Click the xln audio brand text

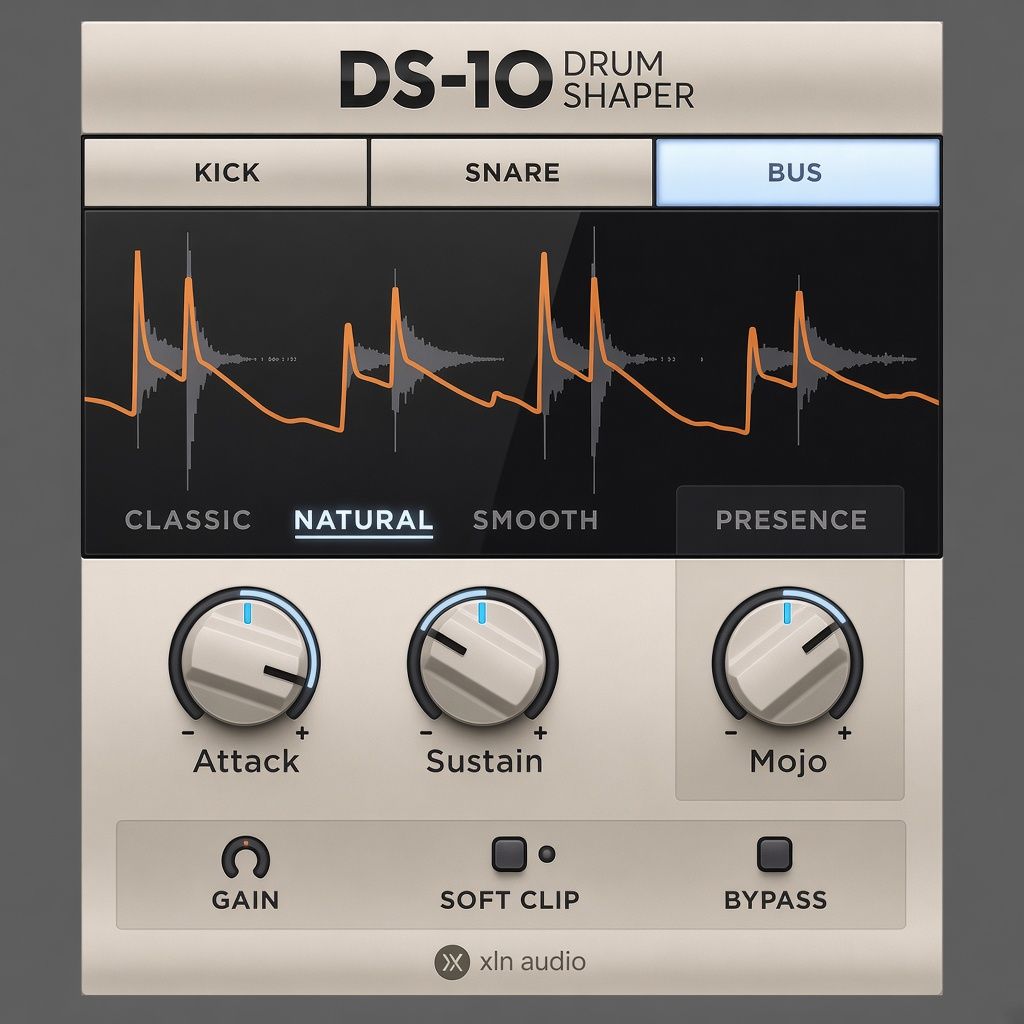[533, 962]
